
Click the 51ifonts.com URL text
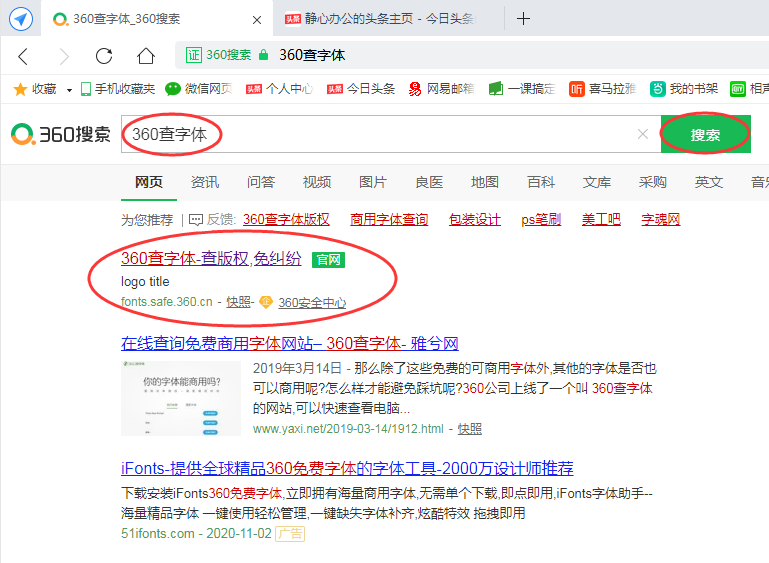pos(157,534)
